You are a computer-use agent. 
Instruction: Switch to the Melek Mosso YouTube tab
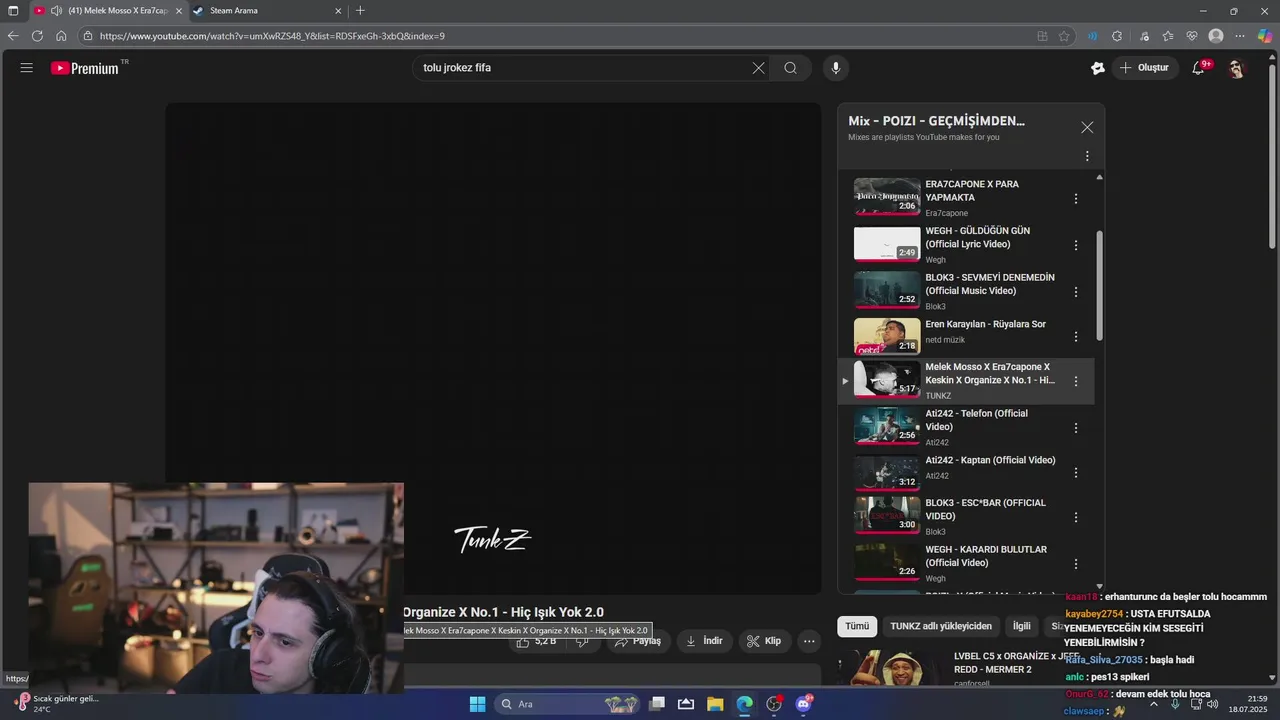point(110,11)
